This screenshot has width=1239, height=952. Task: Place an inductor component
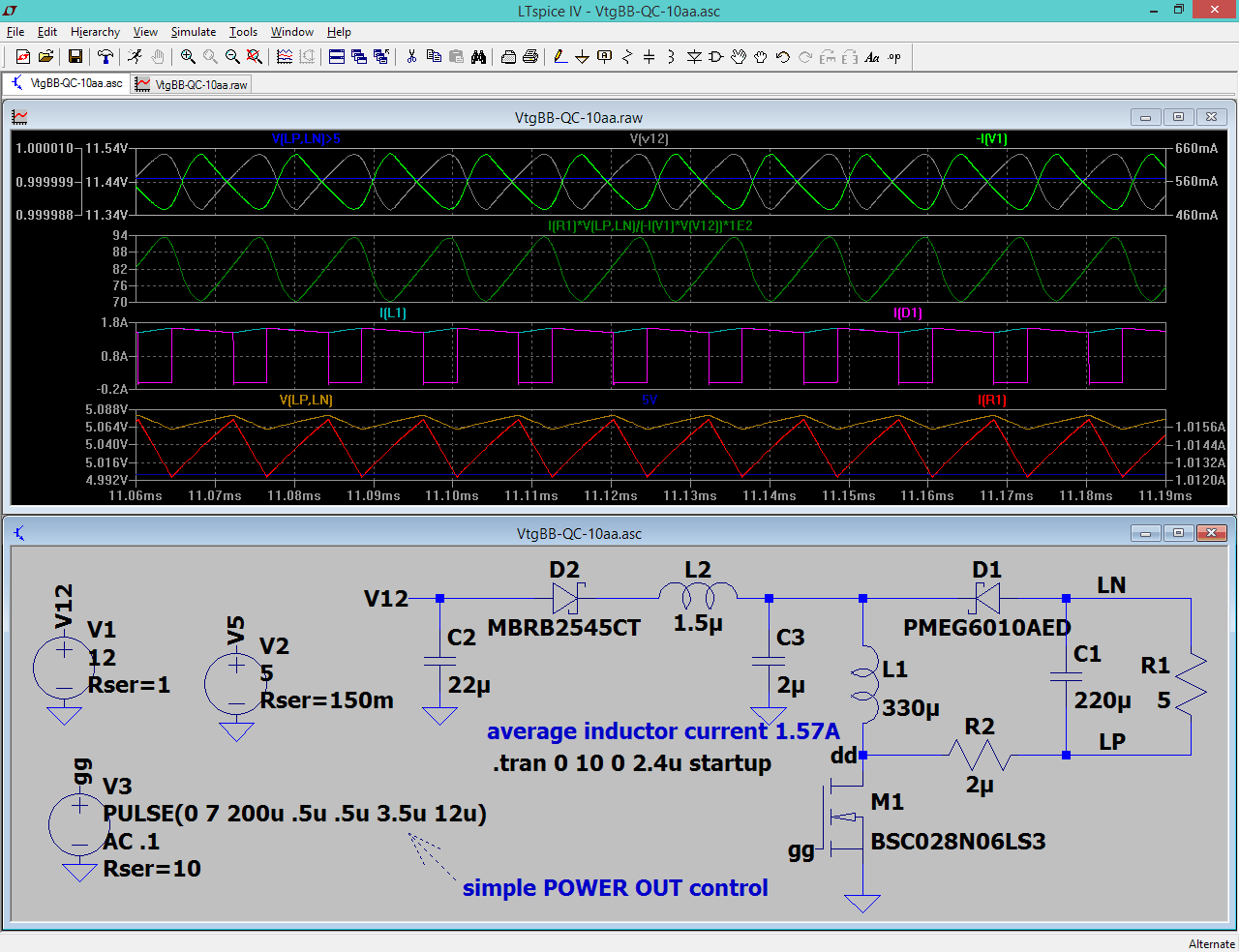(x=672, y=57)
